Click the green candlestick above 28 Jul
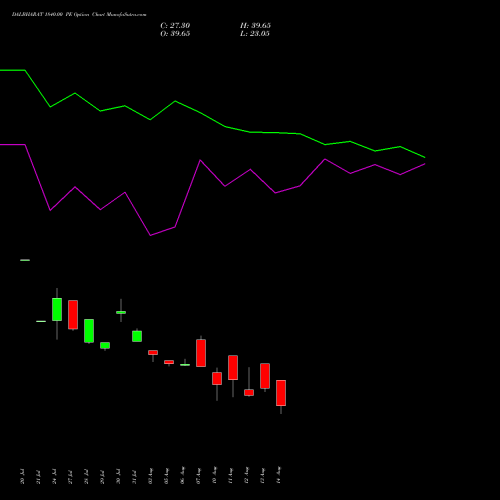Viewport: 500px width, 500px height. point(89,331)
